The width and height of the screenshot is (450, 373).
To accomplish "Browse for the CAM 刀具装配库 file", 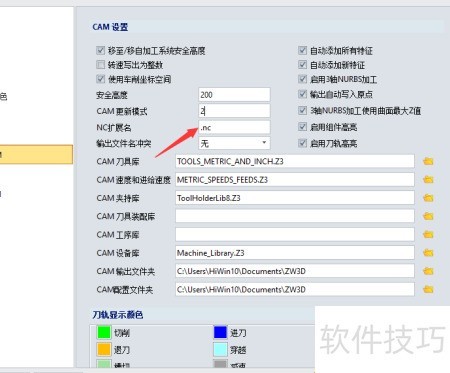I will (428, 216).
